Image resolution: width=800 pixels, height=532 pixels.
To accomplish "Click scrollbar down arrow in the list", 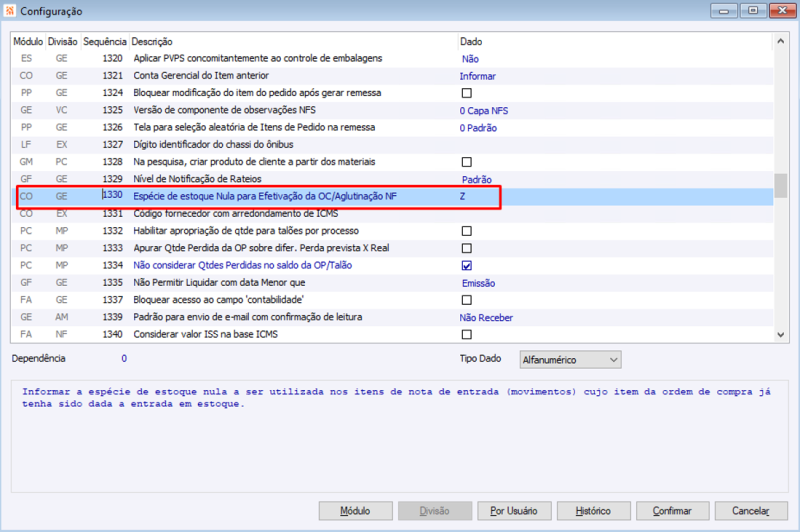I will [781, 335].
